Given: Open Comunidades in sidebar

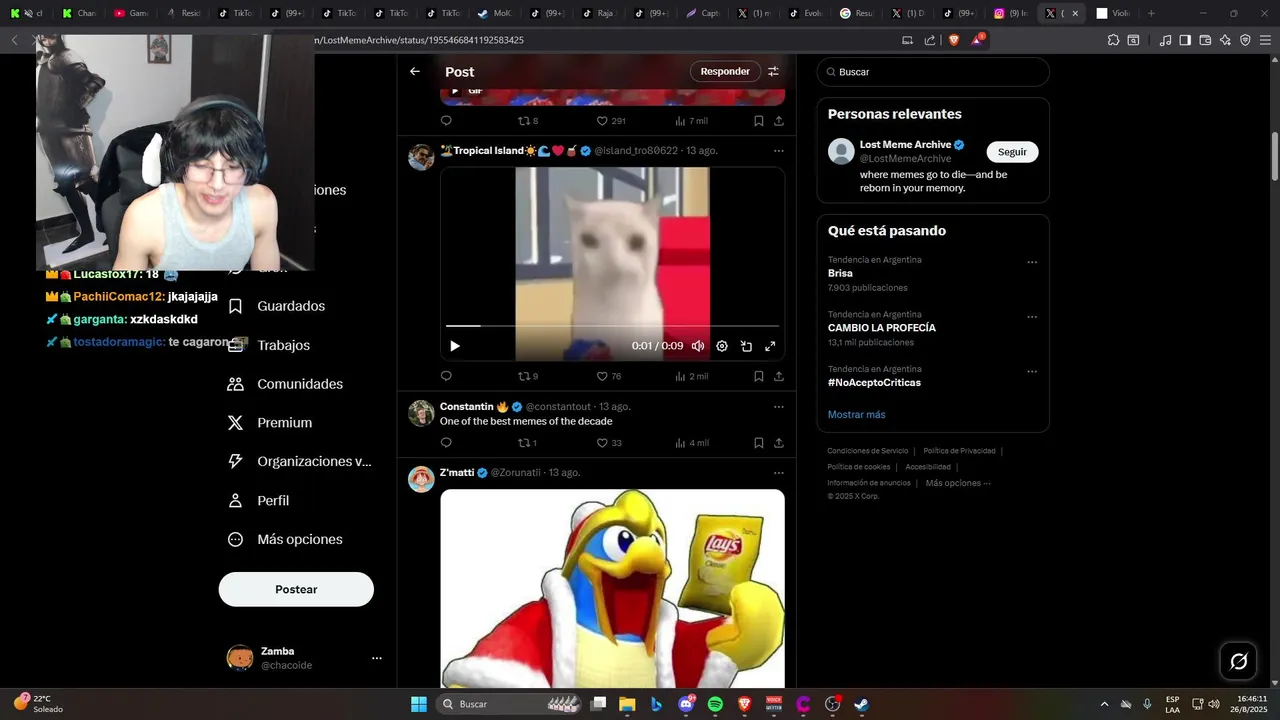Looking at the screenshot, I should pyautogui.click(x=285, y=384).
